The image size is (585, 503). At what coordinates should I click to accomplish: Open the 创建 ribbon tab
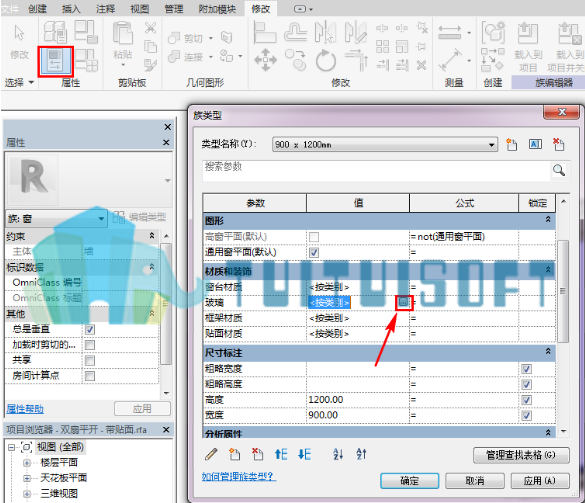click(x=38, y=9)
